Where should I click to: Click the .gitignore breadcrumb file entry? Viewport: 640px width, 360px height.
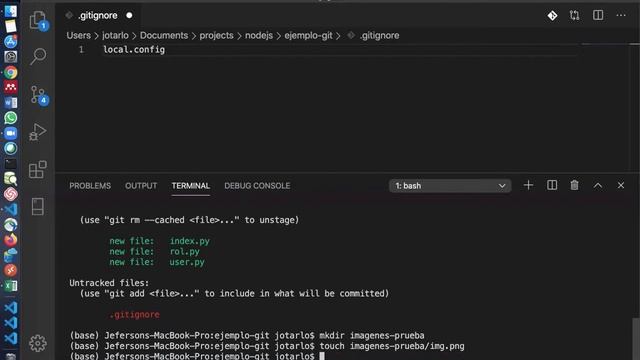click(x=379, y=36)
